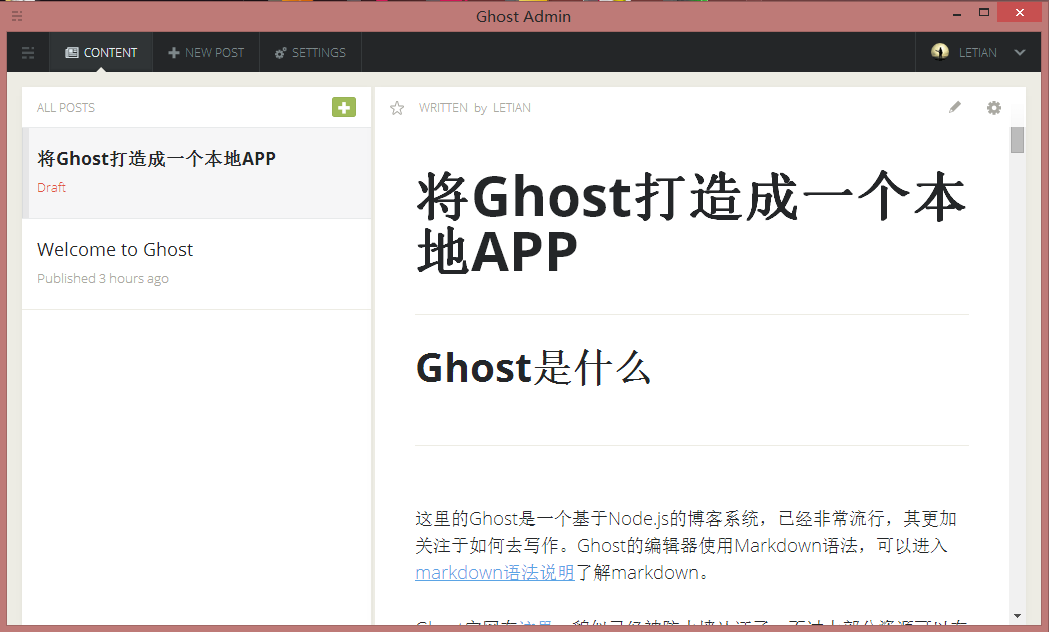The height and width of the screenshot is (632, 1049).
Task: Follow the markdown语法说明 link
Action: point(495,572)
